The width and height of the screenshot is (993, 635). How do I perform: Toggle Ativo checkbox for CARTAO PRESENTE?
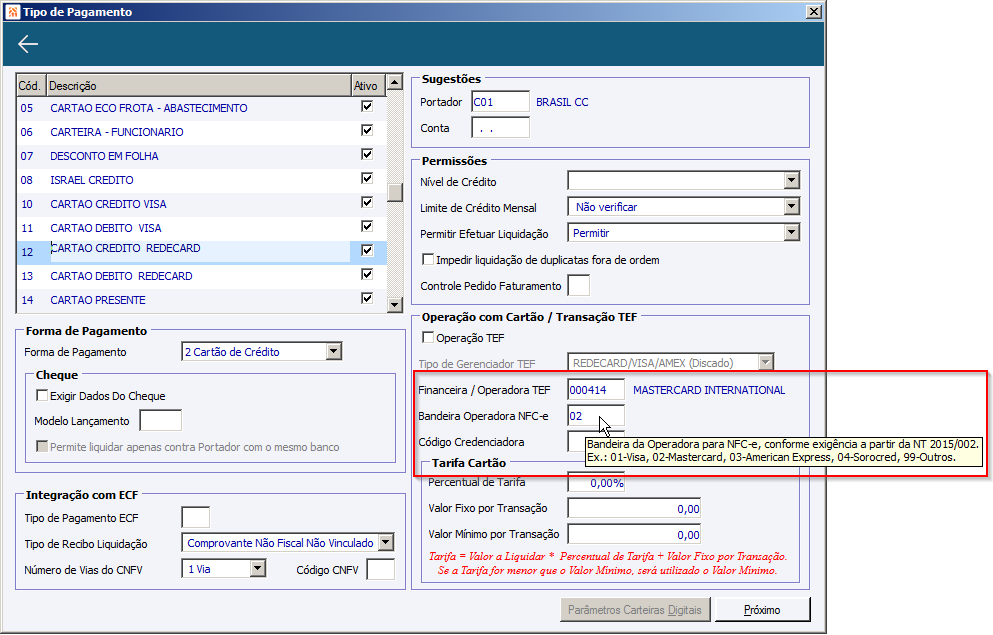click(367, 298)
